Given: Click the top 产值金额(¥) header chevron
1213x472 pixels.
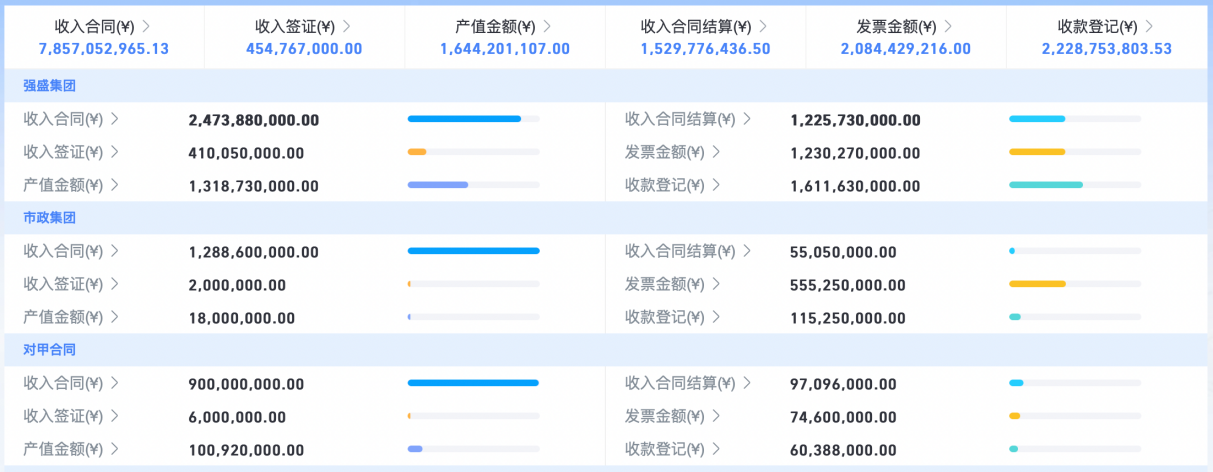Looking at the screenshot, I should coord(548,26).
